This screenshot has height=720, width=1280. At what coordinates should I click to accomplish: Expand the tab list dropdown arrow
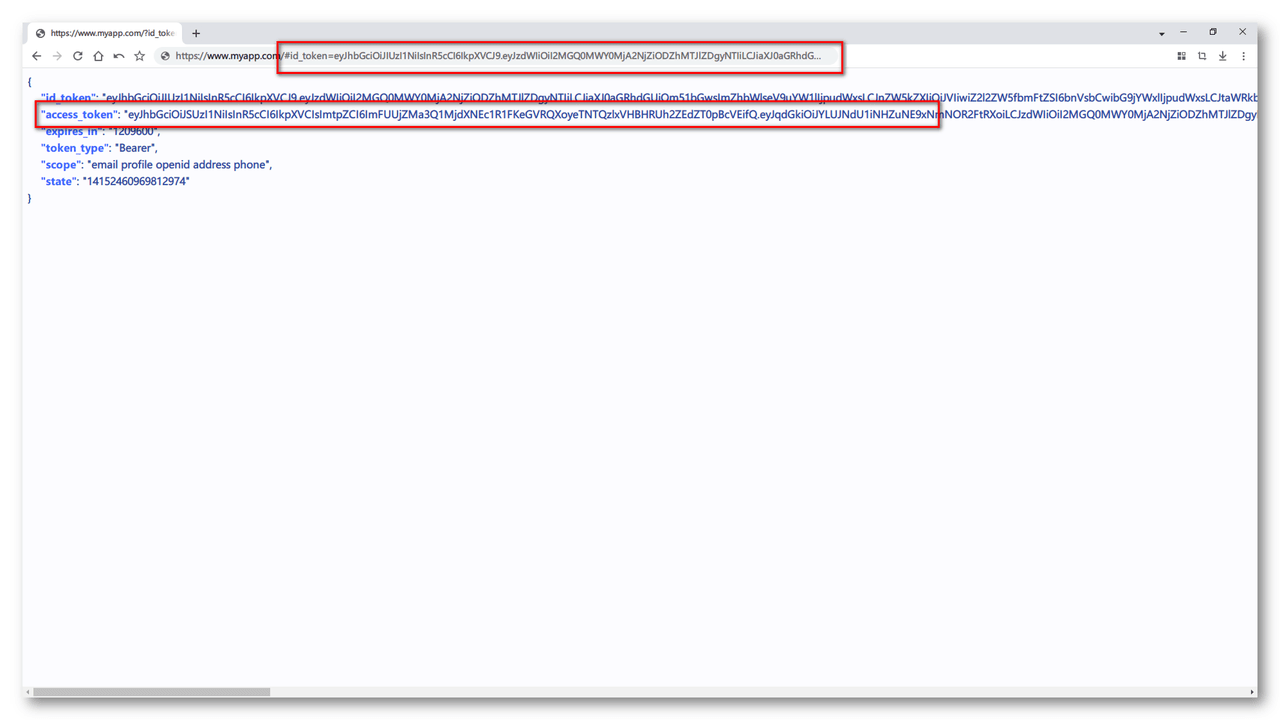(x=1161, y=34)
